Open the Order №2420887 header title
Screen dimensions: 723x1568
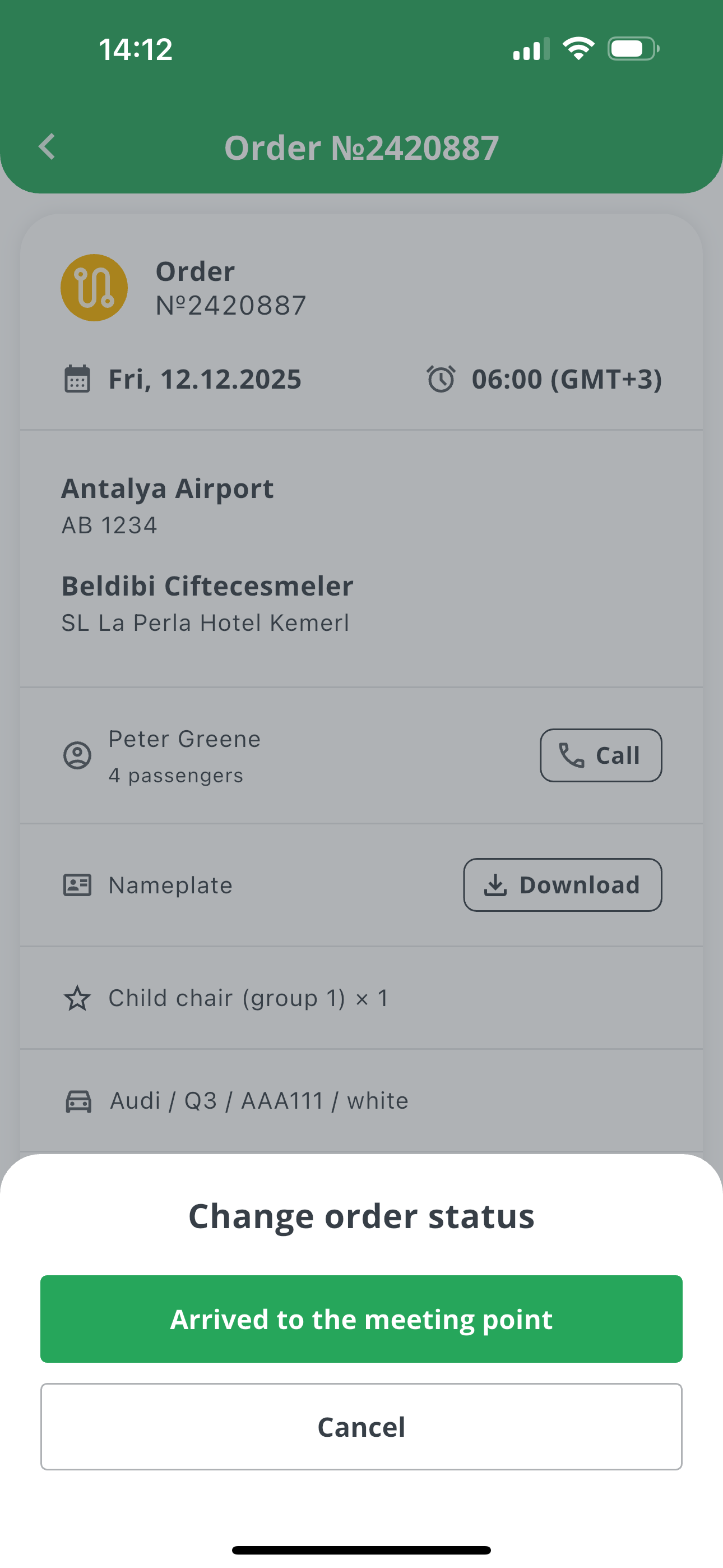(361, 148)
